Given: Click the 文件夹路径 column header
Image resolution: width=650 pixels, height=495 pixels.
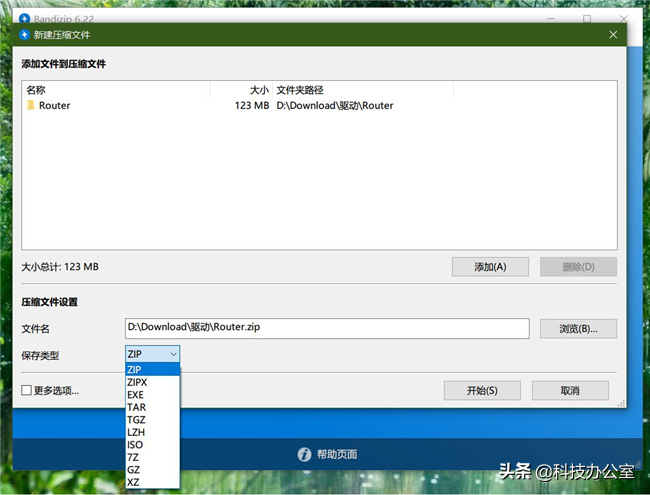Looking at the screenshot, I should click(363, 90).
